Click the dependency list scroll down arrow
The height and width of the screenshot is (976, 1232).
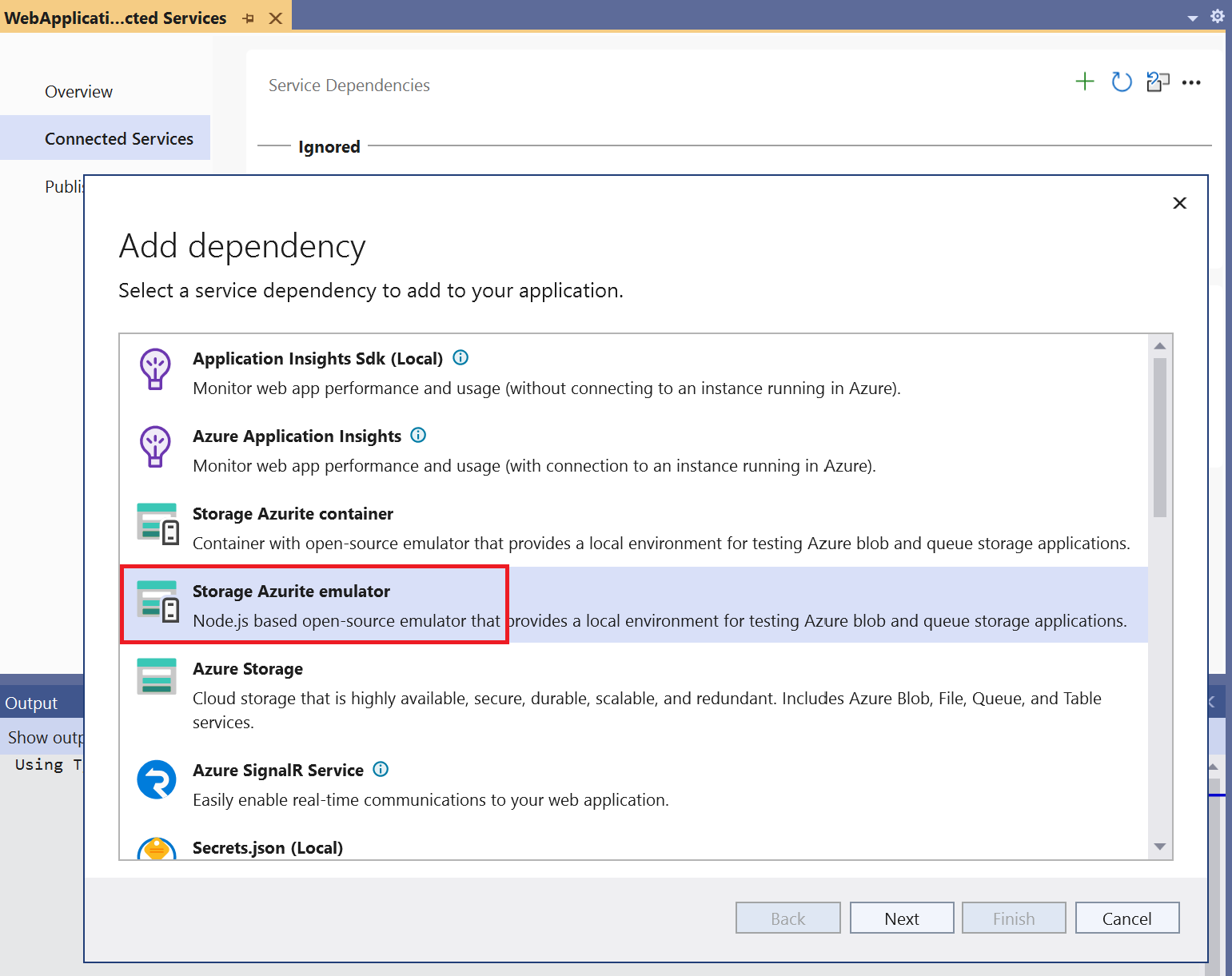pyautogui.click(x=1160, y=847)
